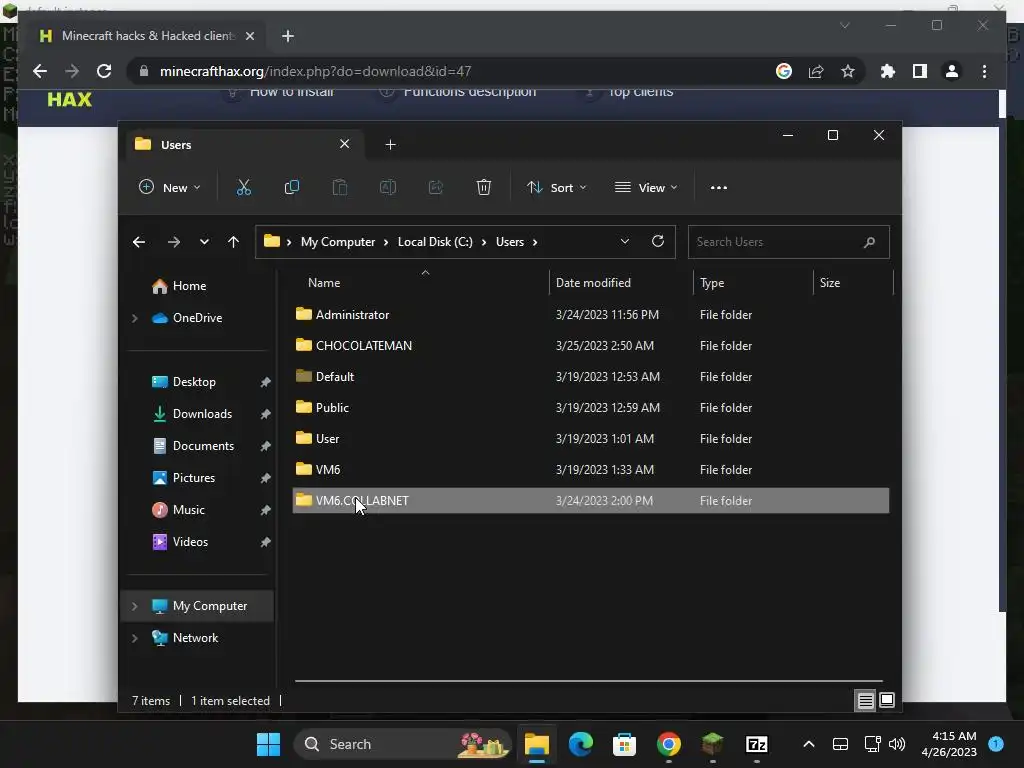Show hidden system tray icons
The width and height of the screenshot is (1024, 768).
tap(808, 744)
